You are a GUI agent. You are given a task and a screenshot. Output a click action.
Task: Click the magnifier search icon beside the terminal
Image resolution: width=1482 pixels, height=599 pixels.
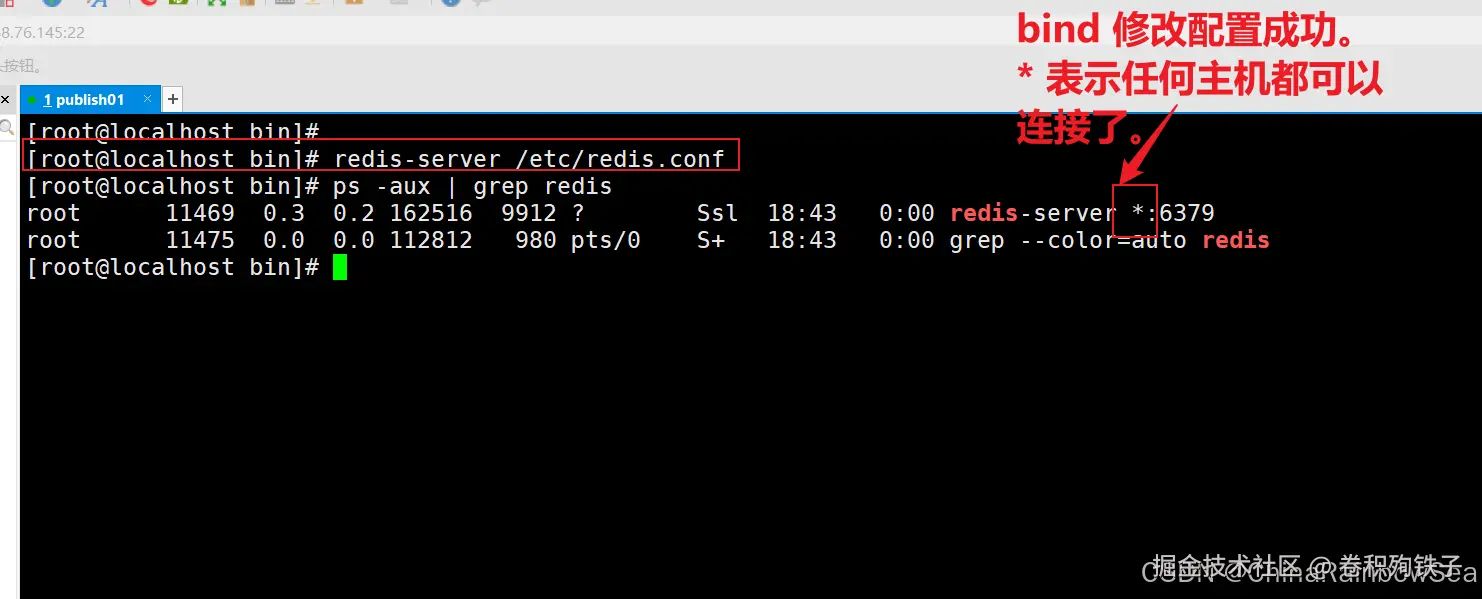pyautogui.click(x=6, y=127)
